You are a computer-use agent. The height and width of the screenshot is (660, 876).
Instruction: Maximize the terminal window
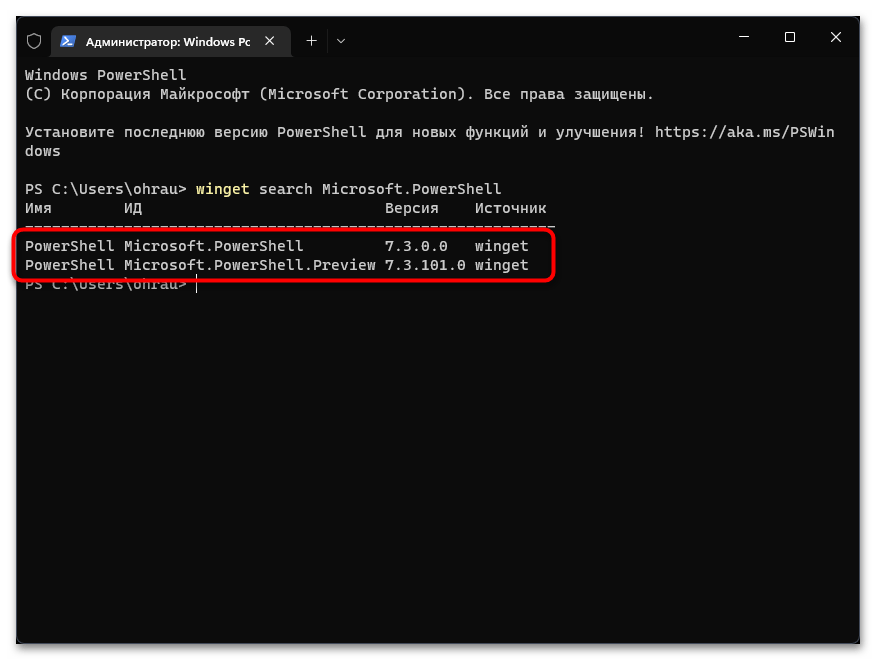790,38
